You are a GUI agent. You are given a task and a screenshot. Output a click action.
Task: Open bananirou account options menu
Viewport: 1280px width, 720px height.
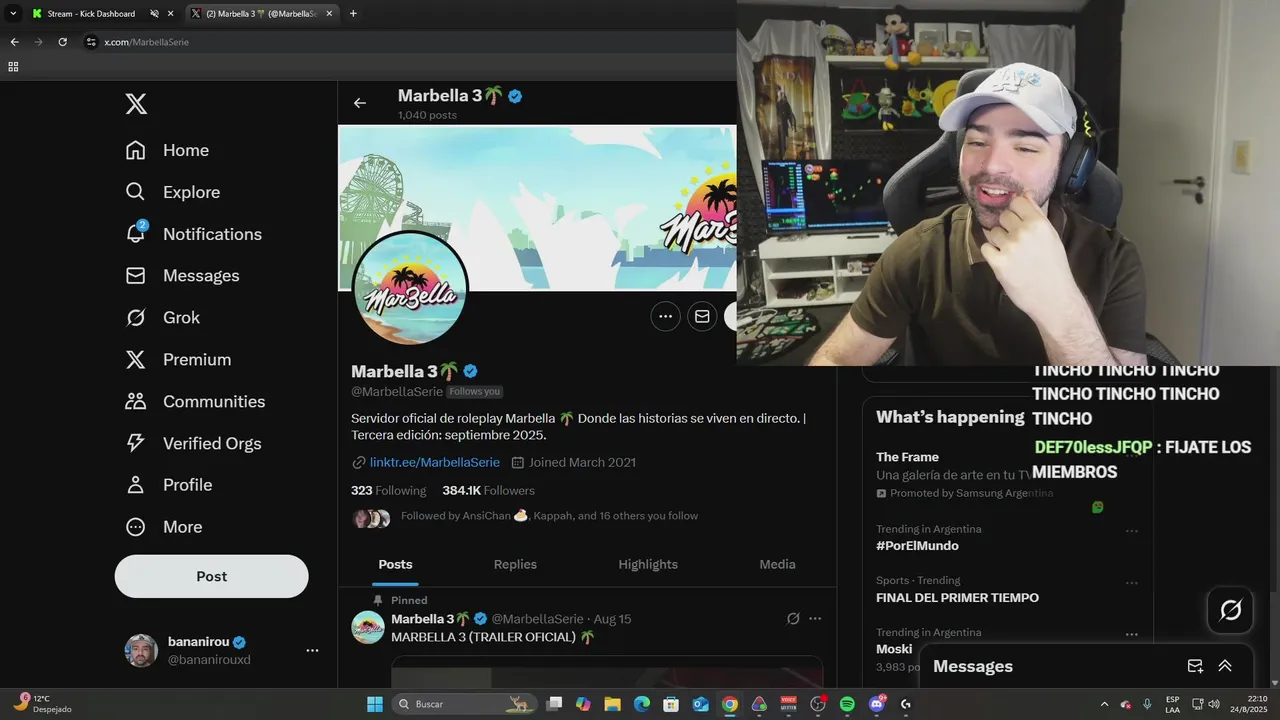(312, 650)
